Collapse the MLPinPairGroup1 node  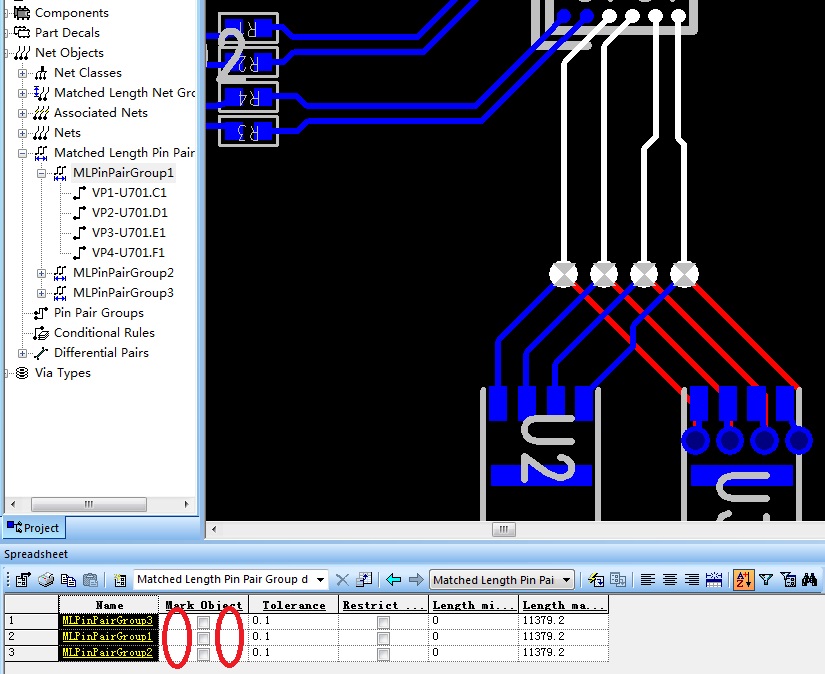click(42, 173)
